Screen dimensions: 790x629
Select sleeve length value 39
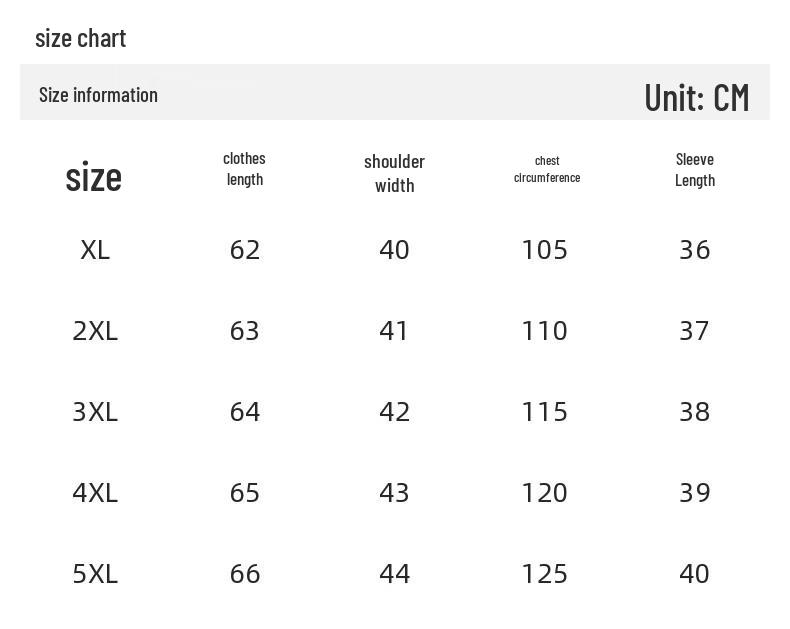(695, 492)
